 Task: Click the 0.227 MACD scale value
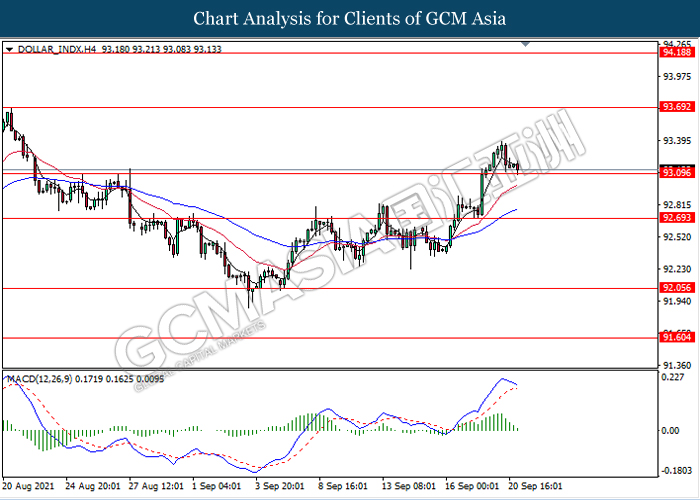673,378
